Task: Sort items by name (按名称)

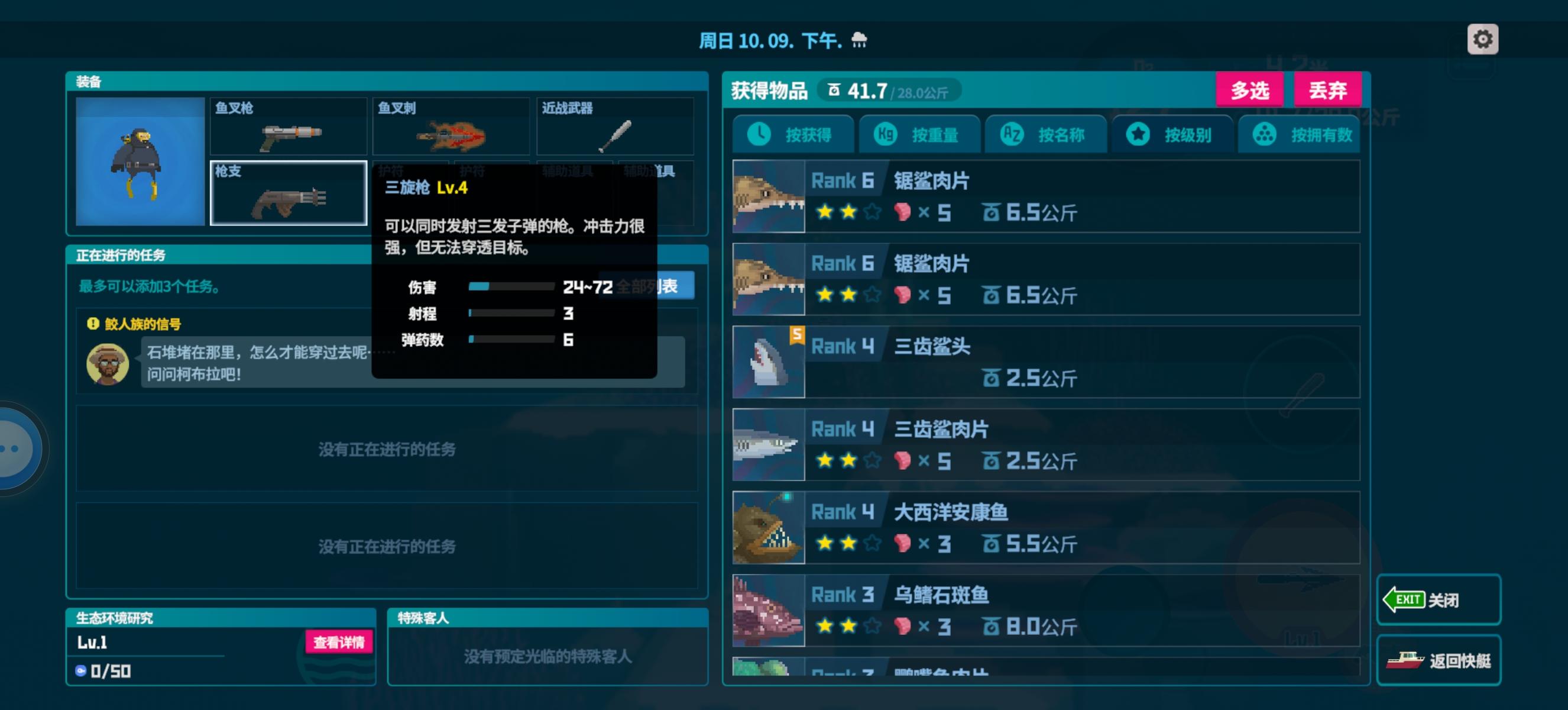Action: click(x=1046, y=134)
